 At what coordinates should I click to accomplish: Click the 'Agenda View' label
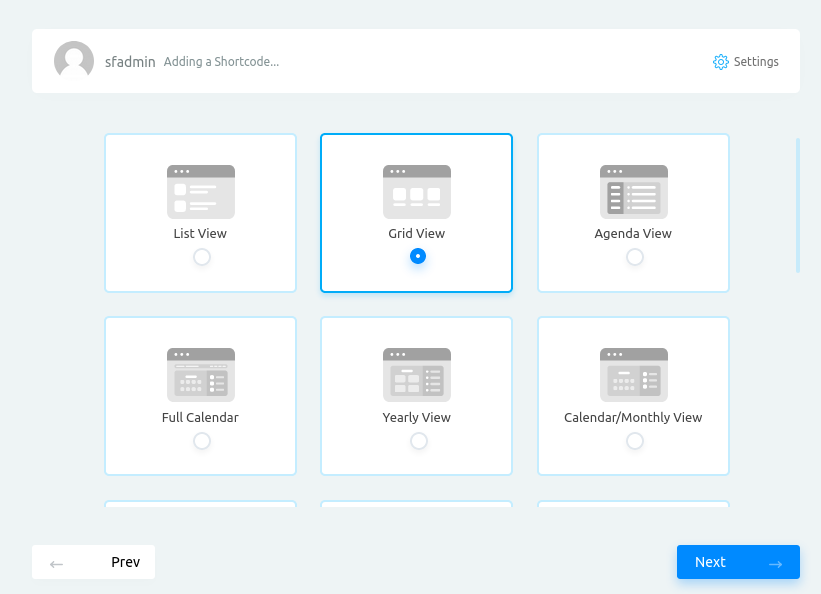pos(633,234)
